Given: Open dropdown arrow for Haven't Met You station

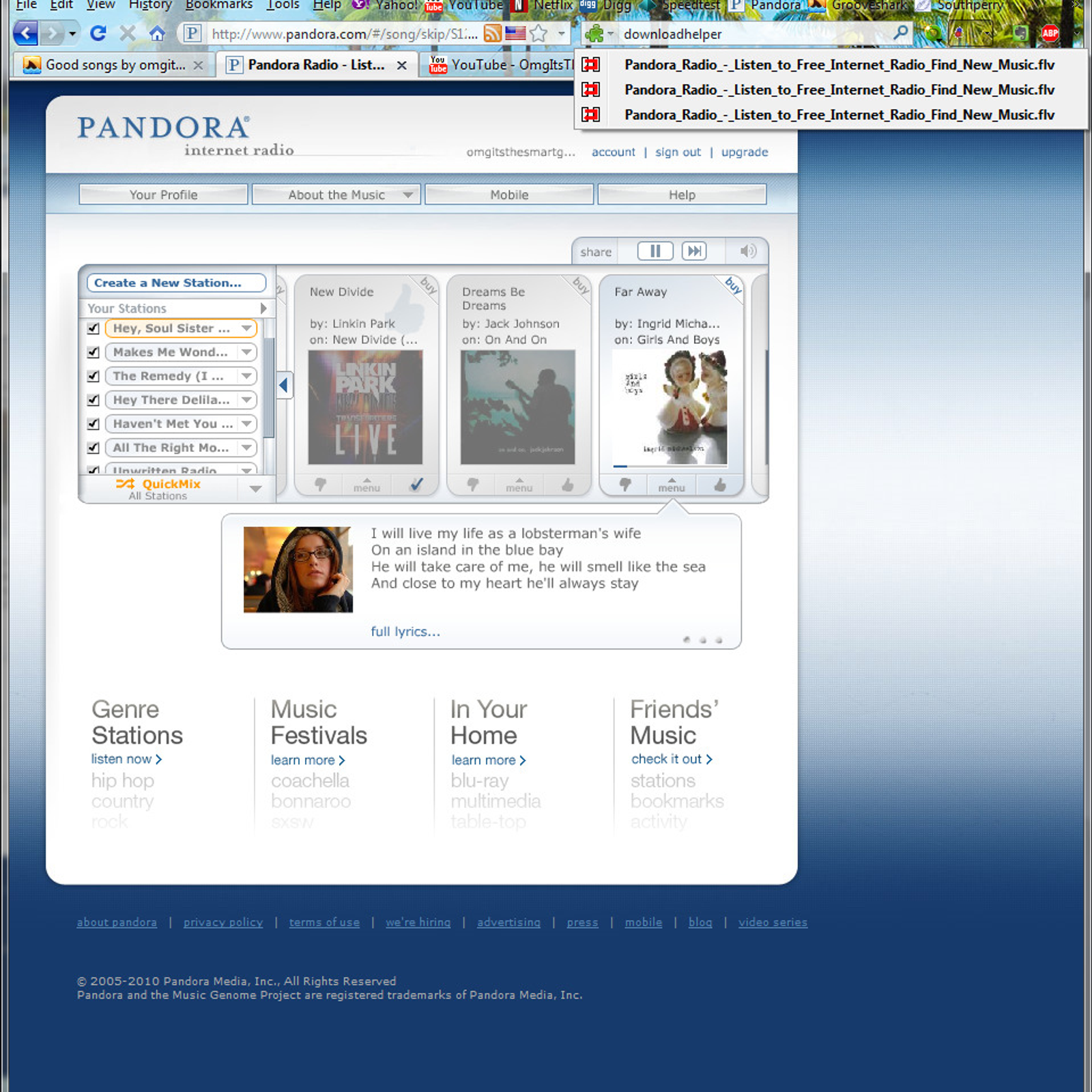Looking at the screenshot, I should click(246, 424).
